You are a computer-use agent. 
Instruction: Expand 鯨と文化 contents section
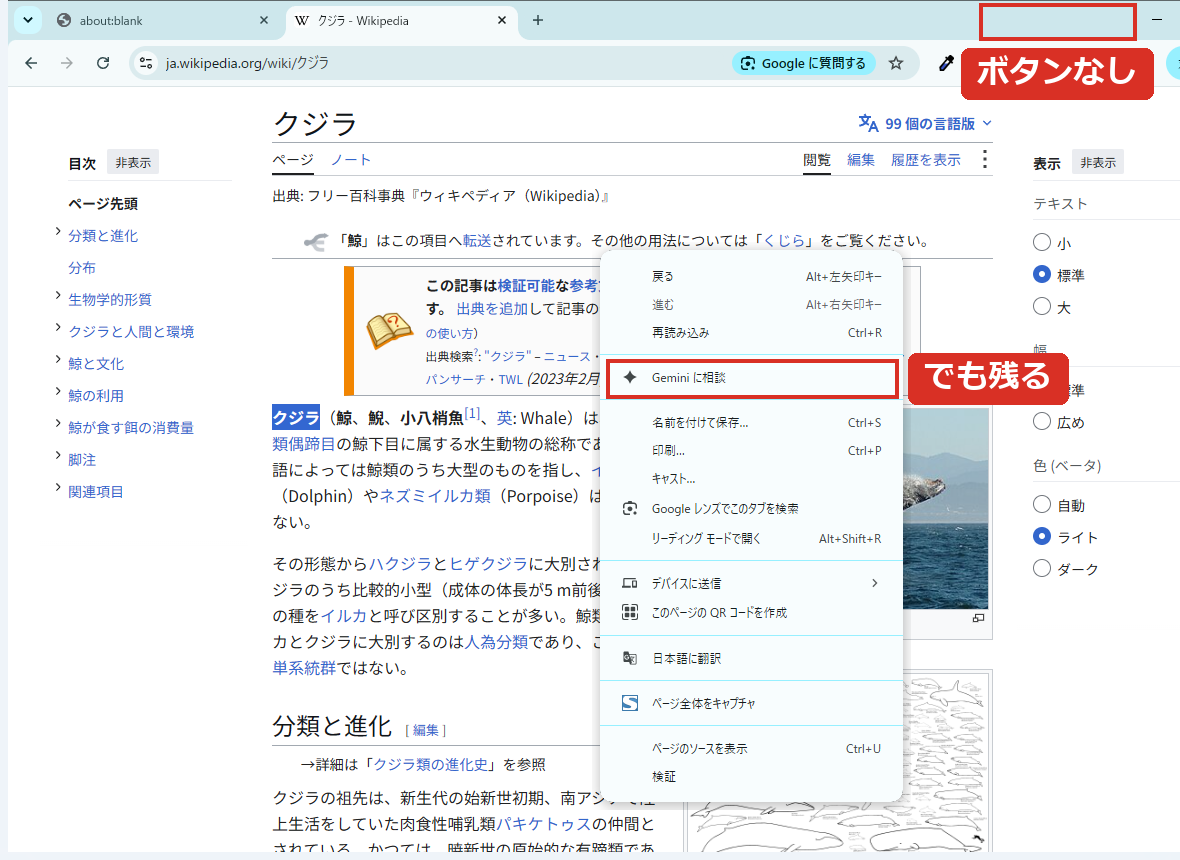(x=57, y=360)
